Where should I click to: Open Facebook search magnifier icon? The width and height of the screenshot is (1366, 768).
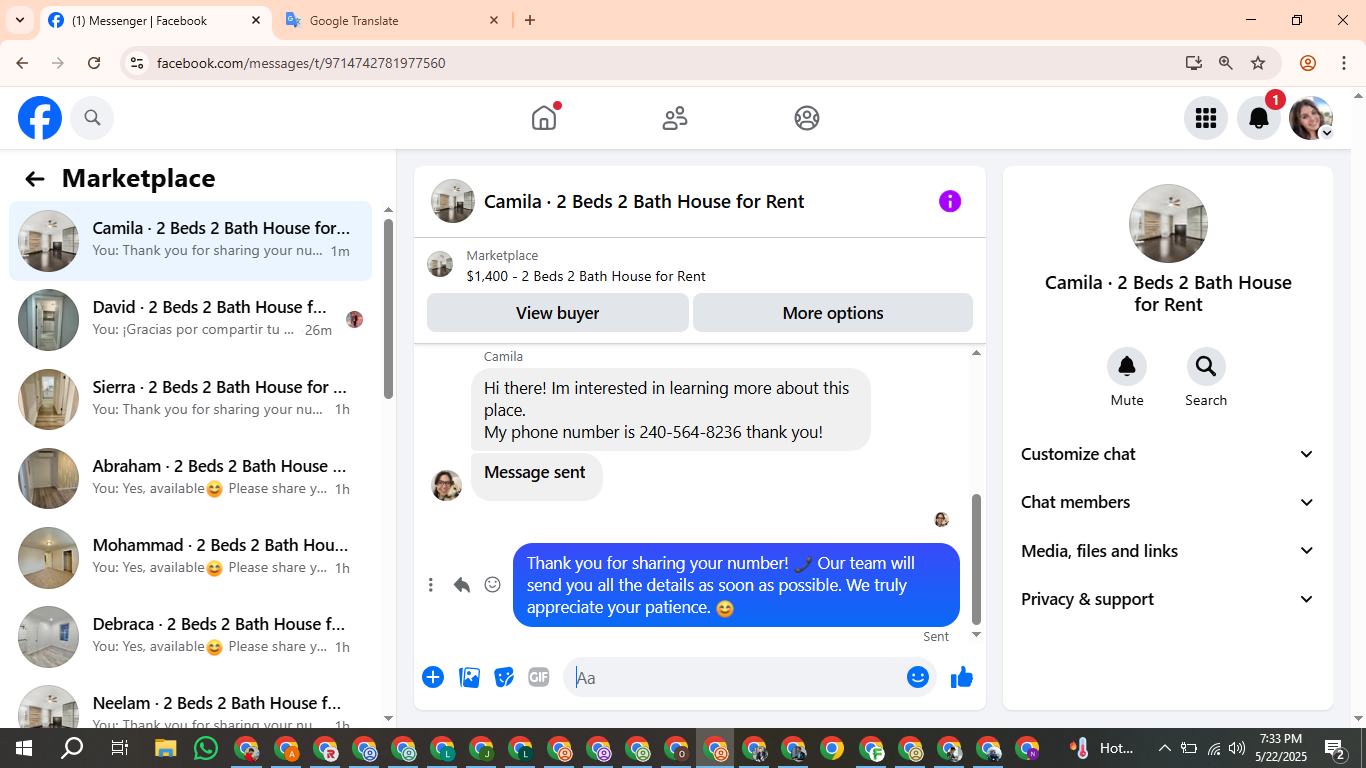tap(92, 118)
